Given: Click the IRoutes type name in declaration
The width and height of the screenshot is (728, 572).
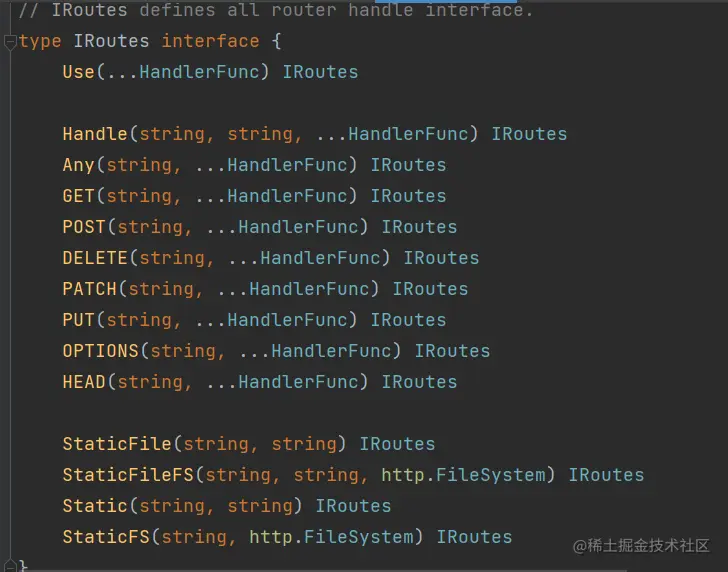Looking at the screenshot, I should click(112, 41).
